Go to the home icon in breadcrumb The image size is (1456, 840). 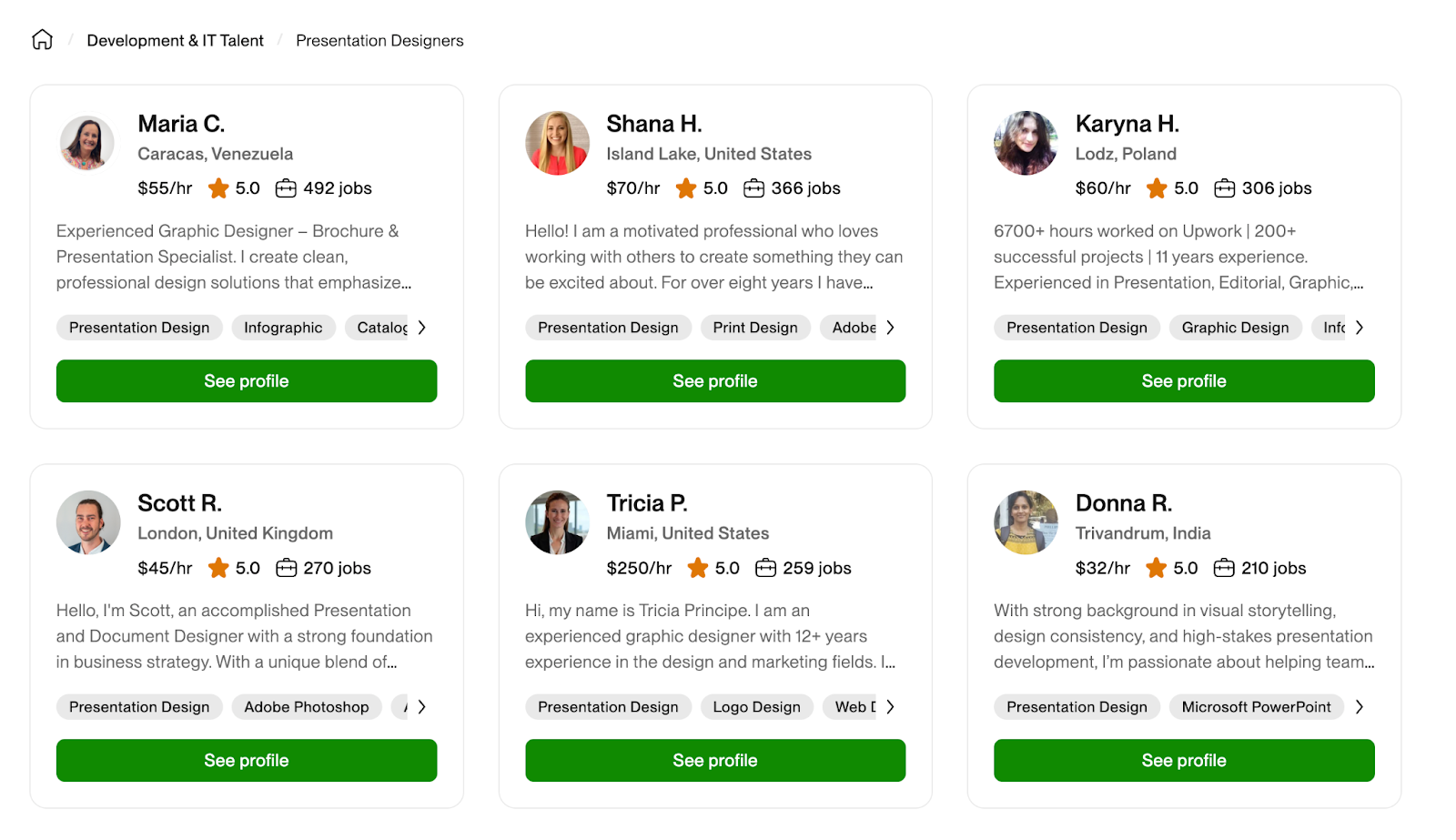[x=43, y=40]
